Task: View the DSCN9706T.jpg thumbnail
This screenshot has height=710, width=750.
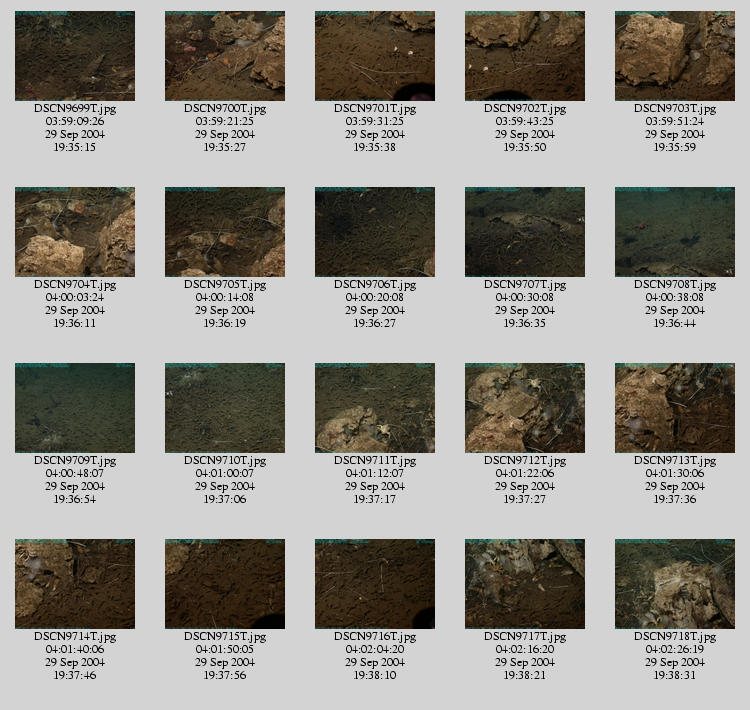Action: tap(375, 232)
